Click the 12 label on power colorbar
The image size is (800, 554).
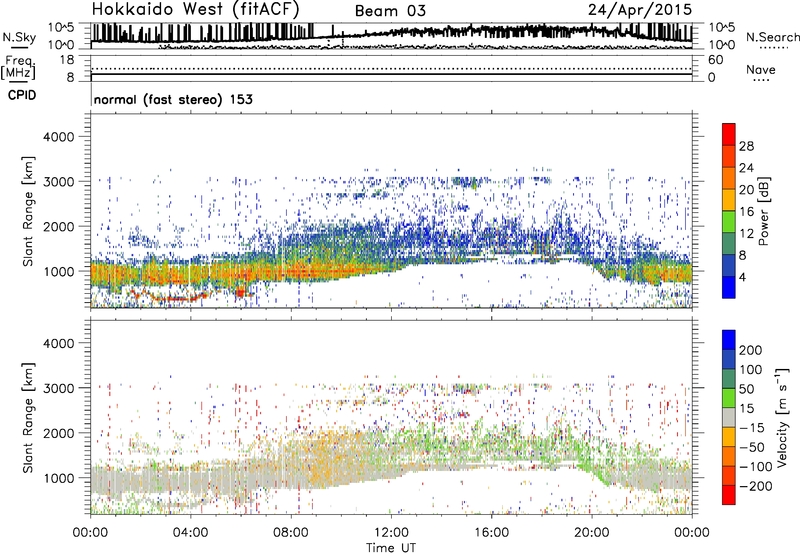tap(746, 234)
